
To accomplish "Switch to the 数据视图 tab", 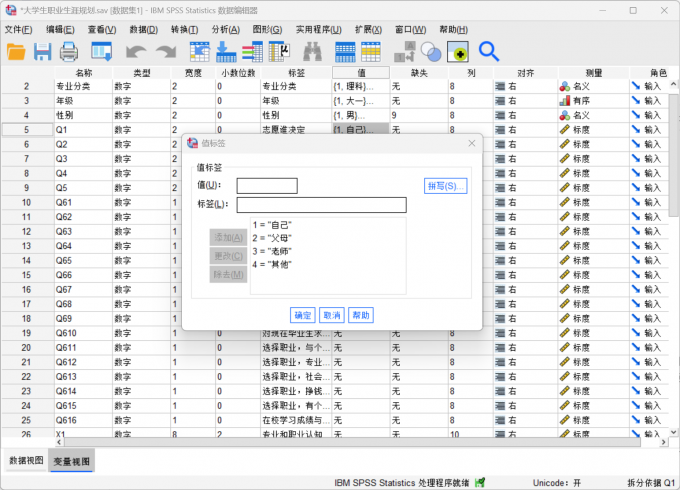I will (26, 460).
